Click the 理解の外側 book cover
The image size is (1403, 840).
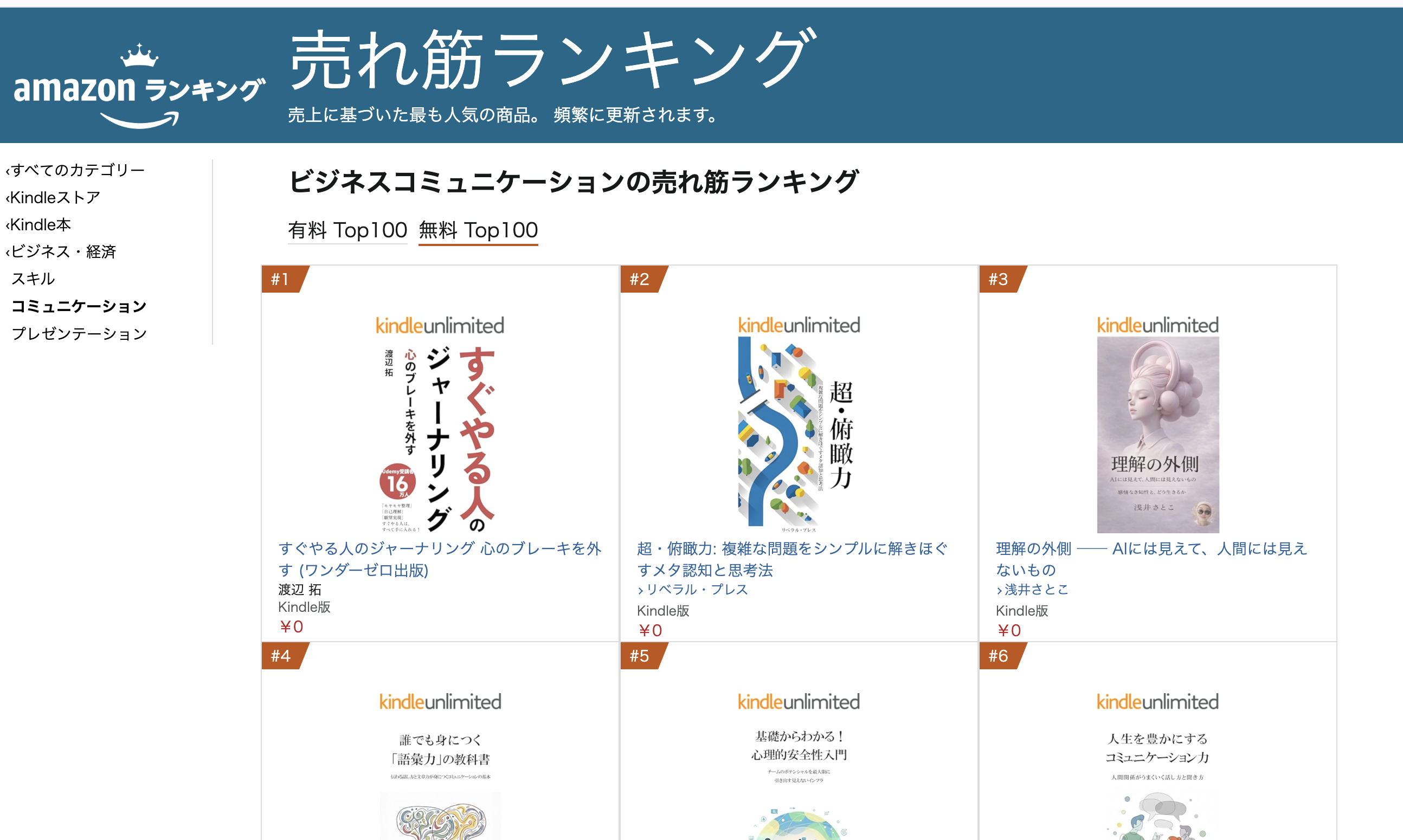point(1158,435)
